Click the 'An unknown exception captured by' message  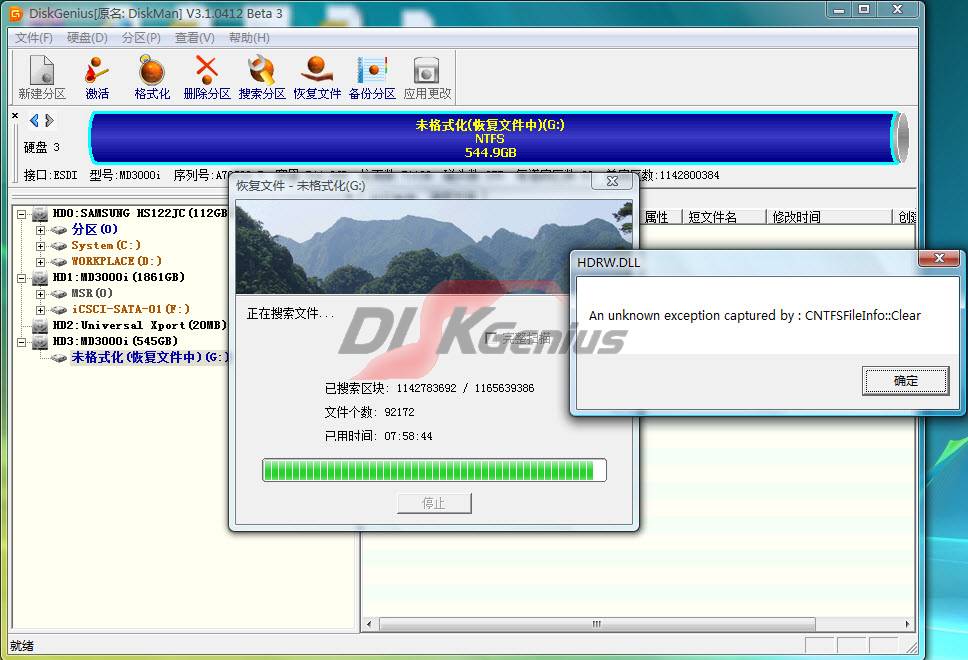pos(754,315)
